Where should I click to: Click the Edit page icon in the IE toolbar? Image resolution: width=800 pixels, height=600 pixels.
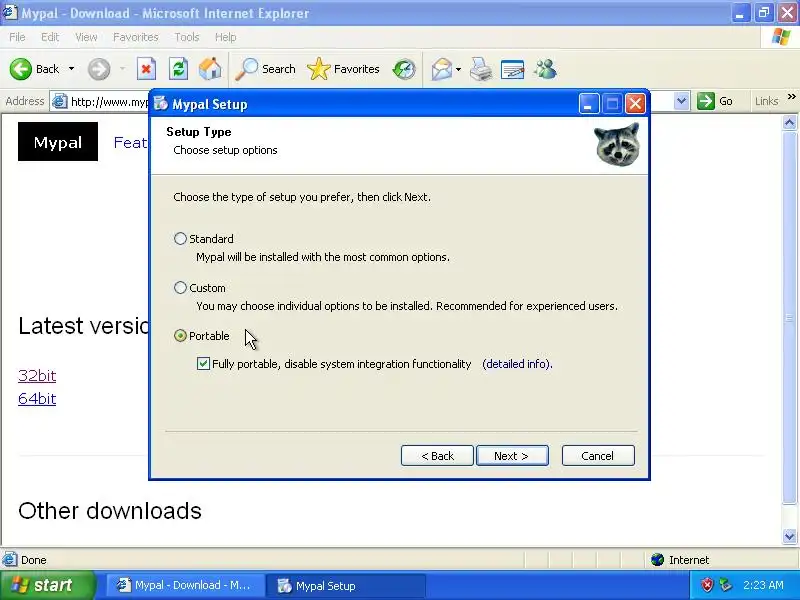[513, 69]
